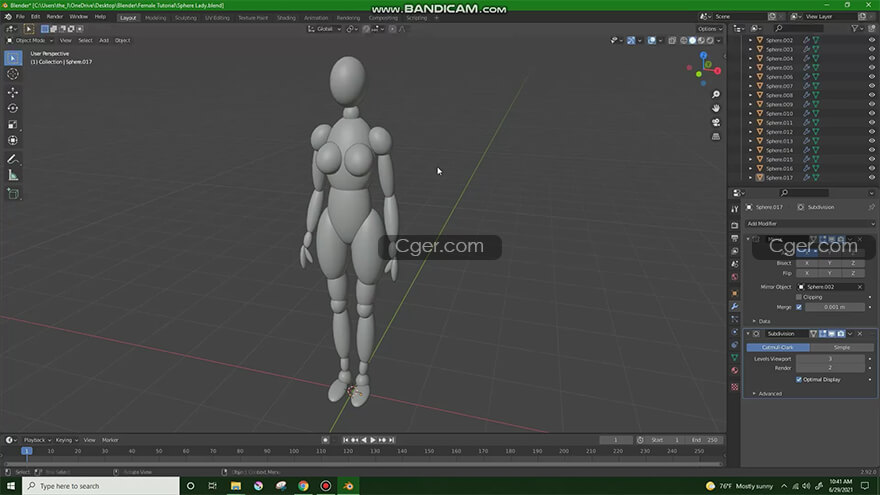Switch to the Sculpting workspace tab

click(185, 18)
